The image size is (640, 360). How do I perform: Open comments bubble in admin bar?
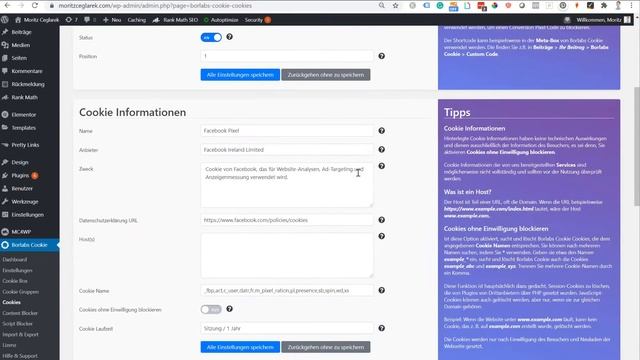90,20
